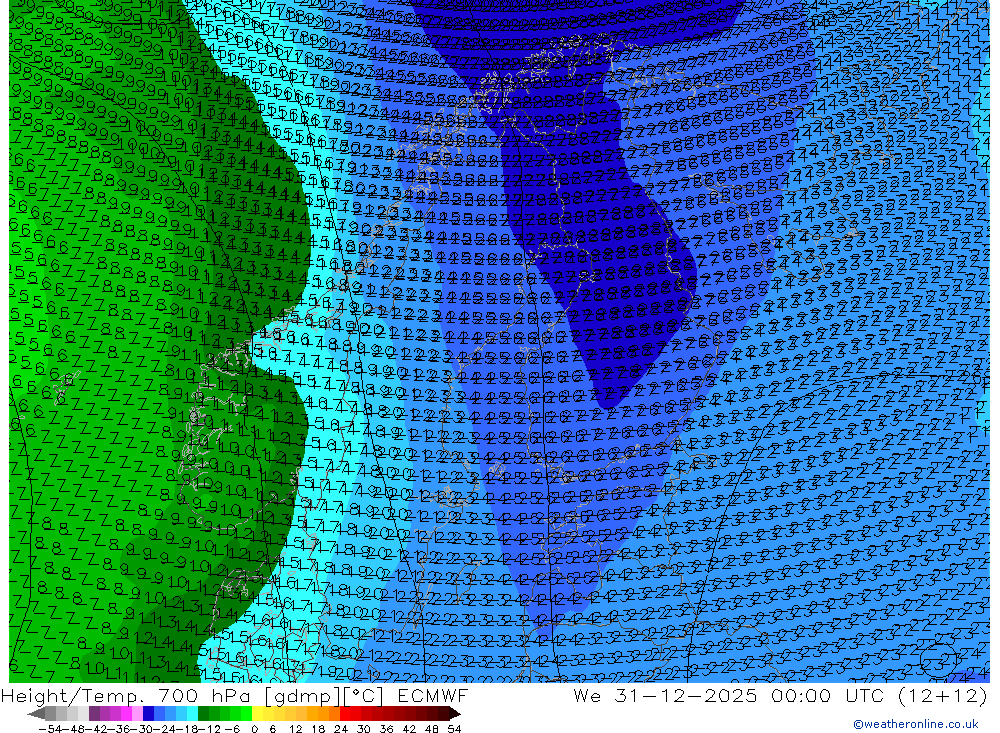Pick the dark maroon right-arrow legend end

(x=455, y=714)
